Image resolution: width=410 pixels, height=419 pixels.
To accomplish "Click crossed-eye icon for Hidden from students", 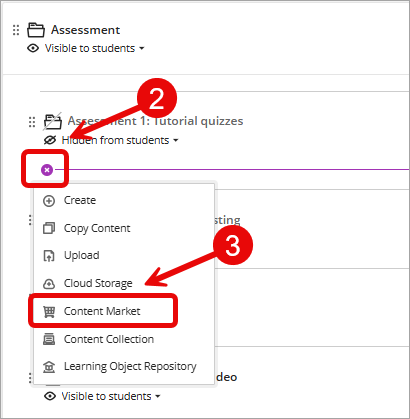I will [x=50, y=140].
